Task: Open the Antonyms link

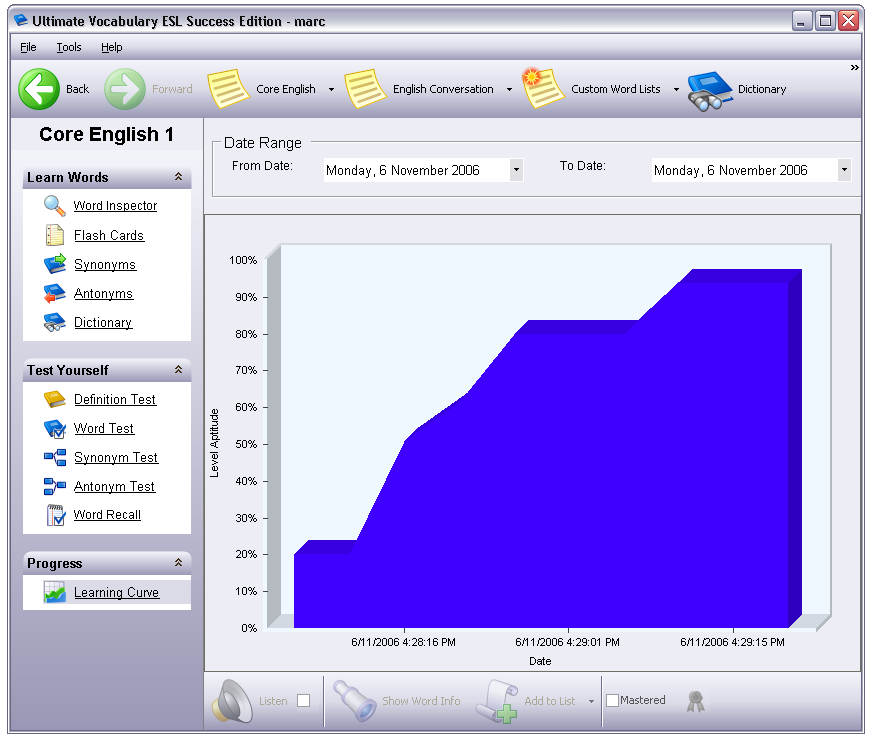Action: [103, 294]
